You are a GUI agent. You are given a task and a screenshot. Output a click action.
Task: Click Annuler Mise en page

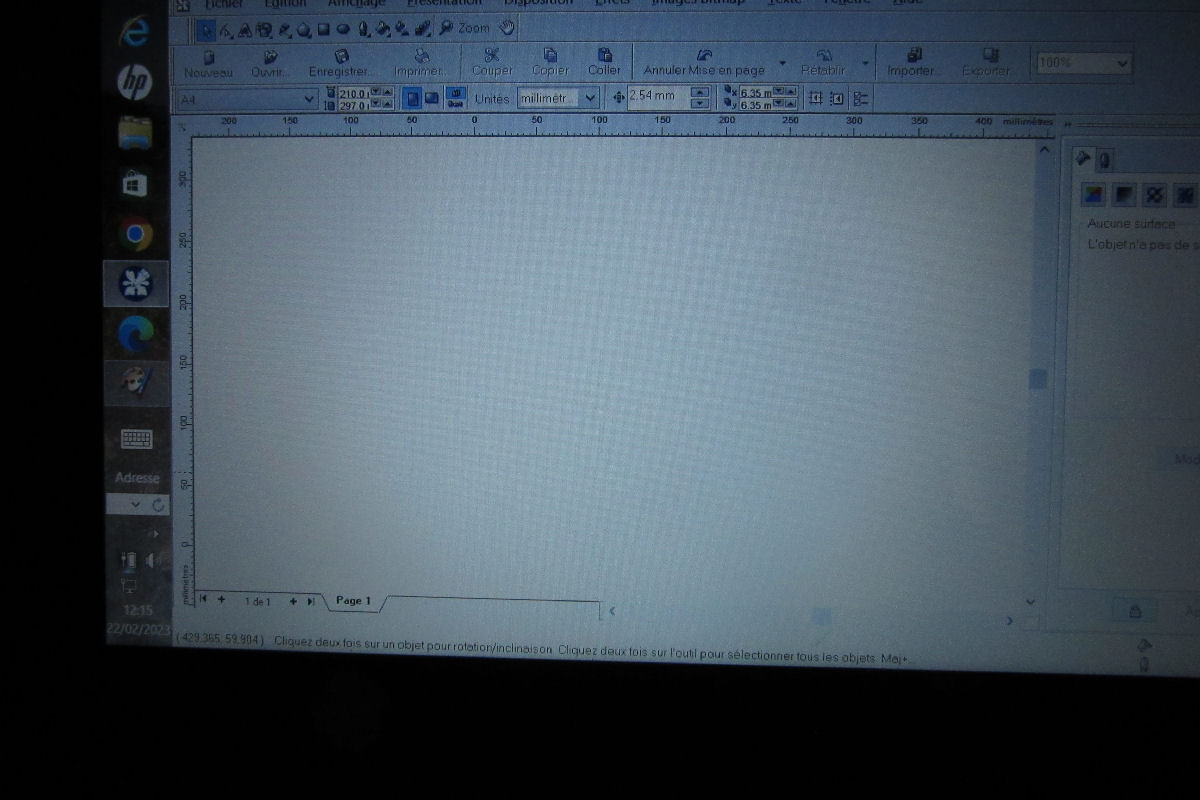704,63
